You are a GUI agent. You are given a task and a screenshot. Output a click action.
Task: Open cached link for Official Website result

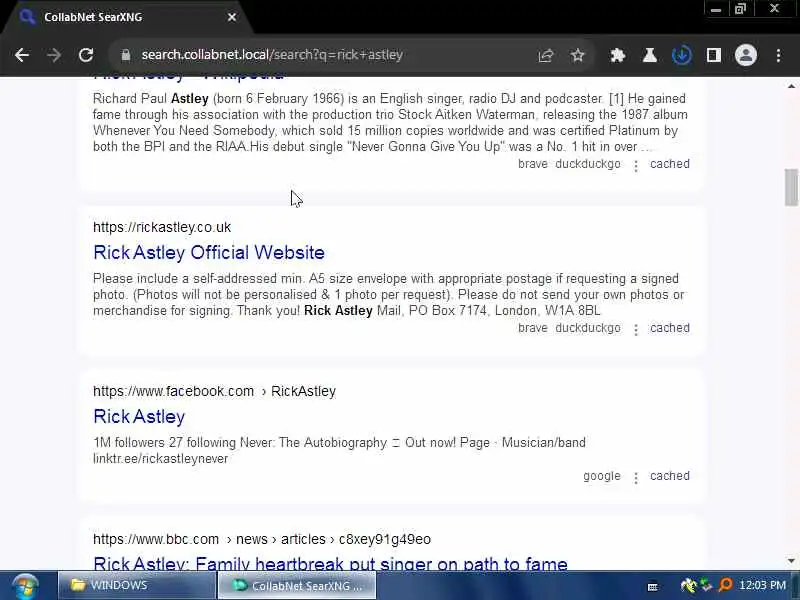[x=669, y=328]
